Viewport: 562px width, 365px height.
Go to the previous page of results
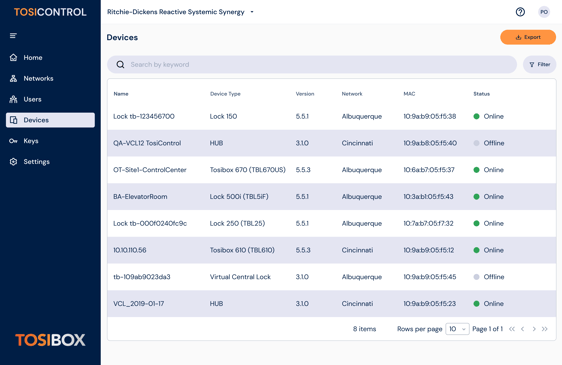pyautogui.click(x=523, y=329)
